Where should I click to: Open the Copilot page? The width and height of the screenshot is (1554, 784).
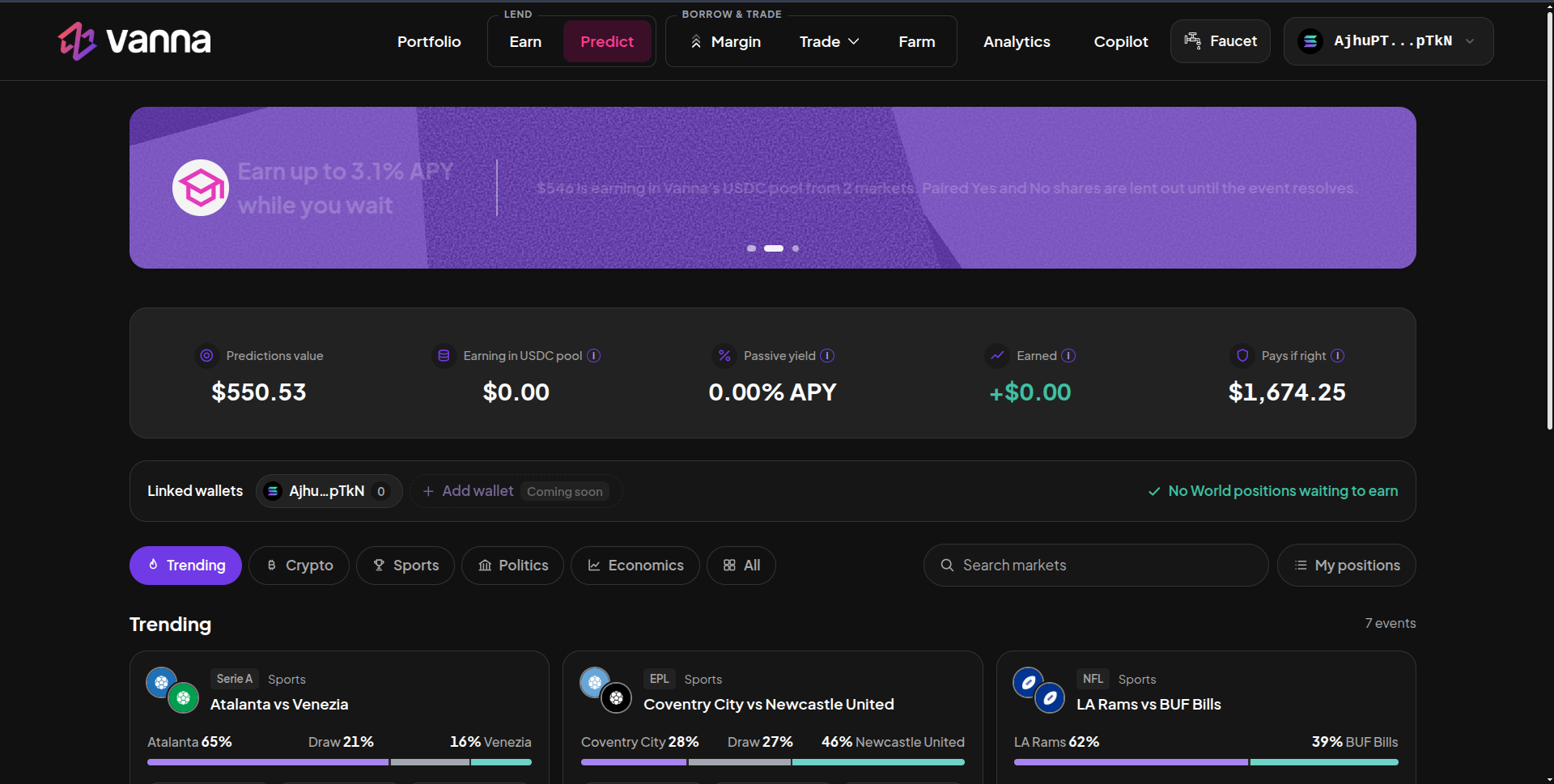coord(1121,41)
